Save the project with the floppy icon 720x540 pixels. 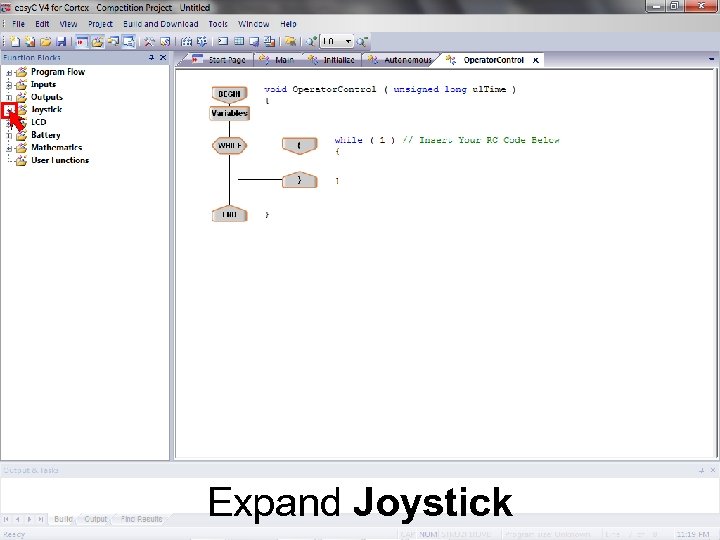click(61, 42)
